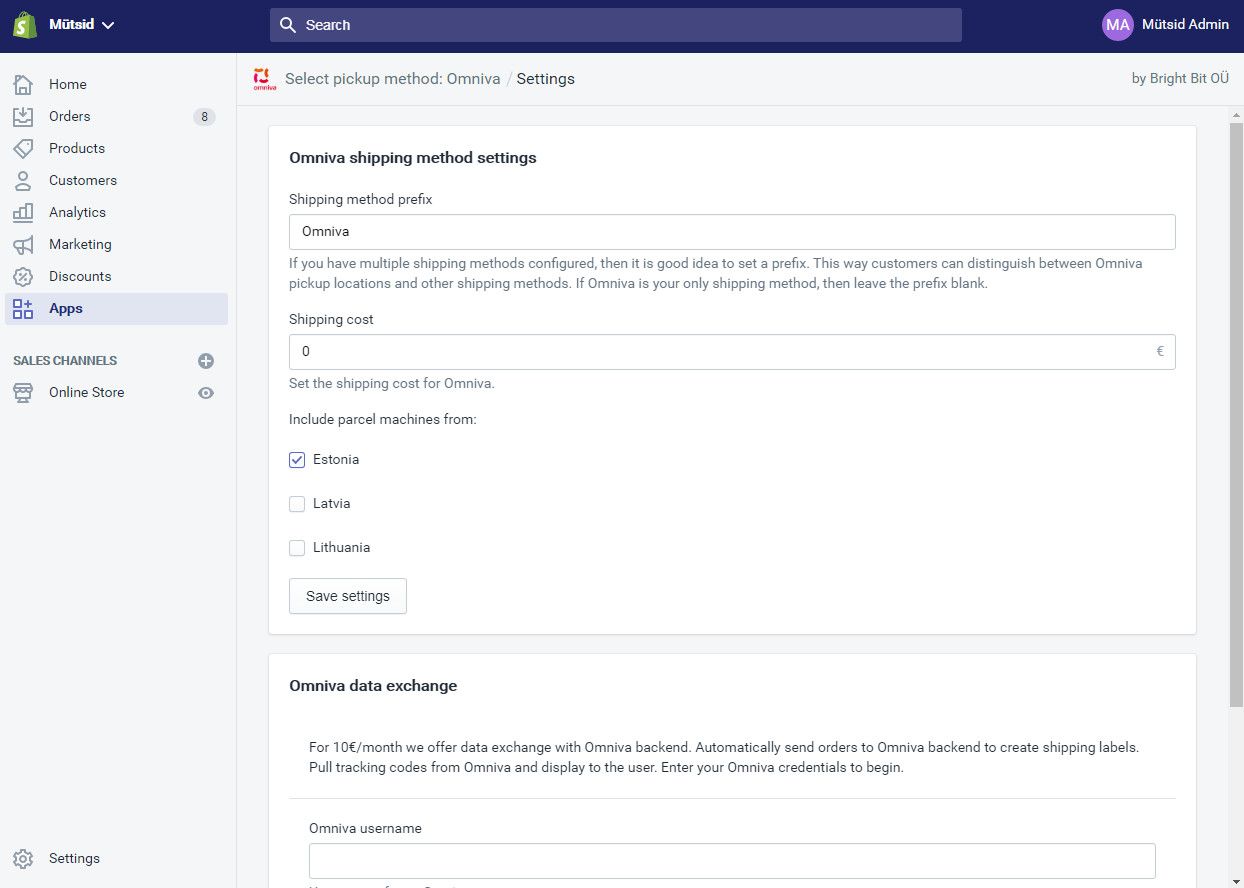Open the MA user avatar

coord(1118,25)
